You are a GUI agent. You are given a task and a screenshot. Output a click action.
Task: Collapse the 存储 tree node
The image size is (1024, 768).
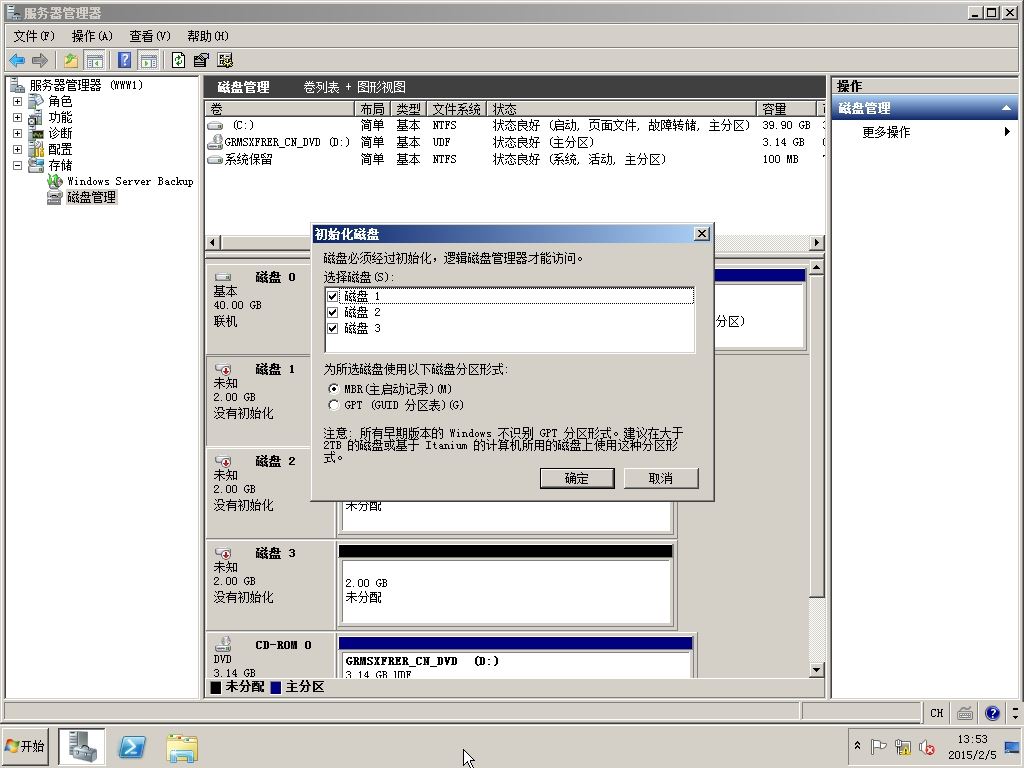click(18, 165)
